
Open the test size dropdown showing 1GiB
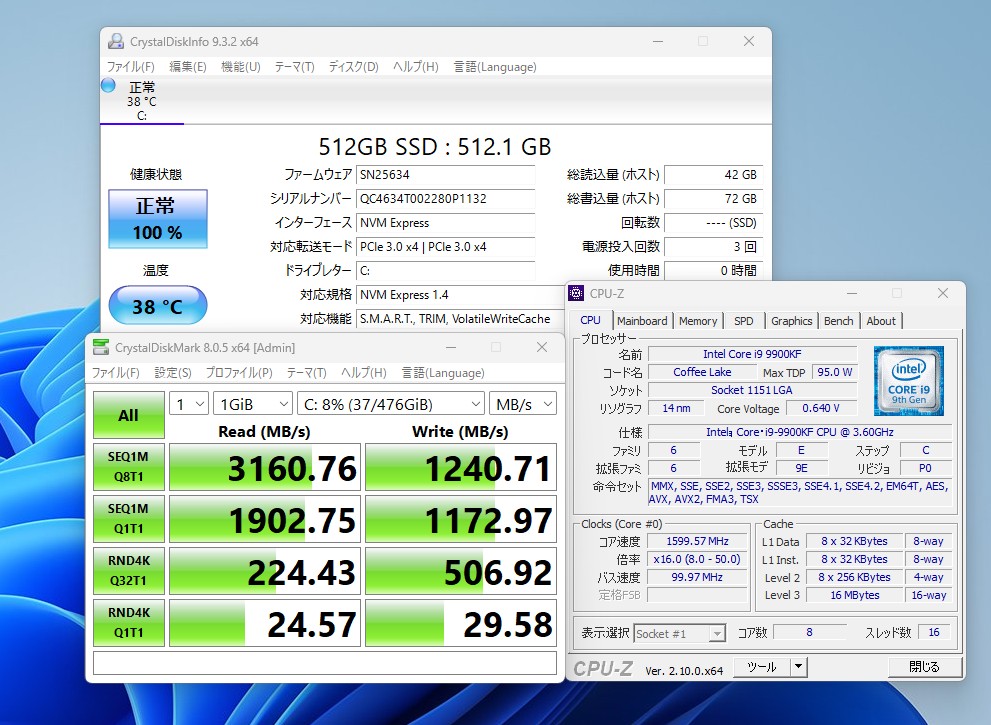(x=253, y=404)
